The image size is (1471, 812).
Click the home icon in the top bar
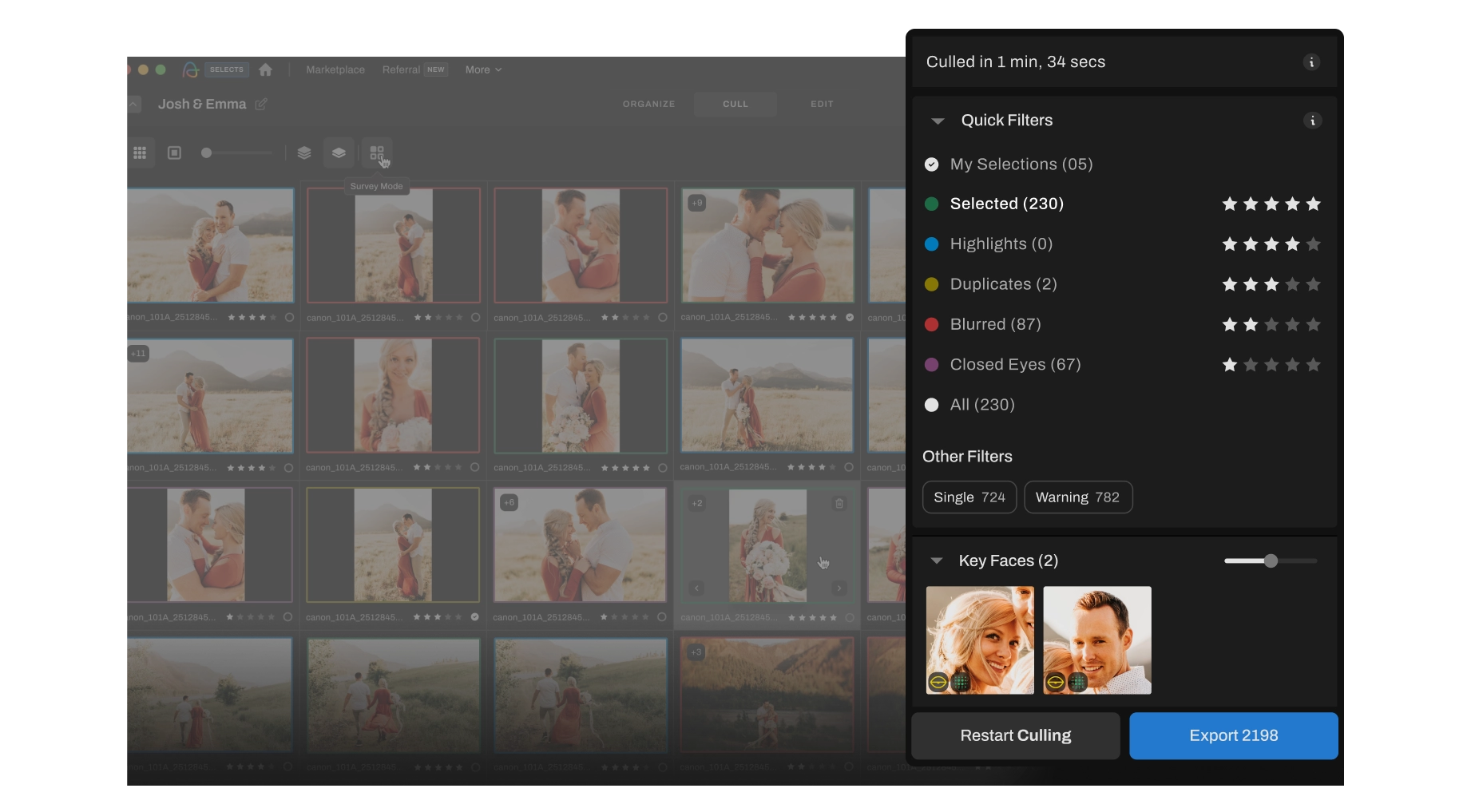[x=265, y=69]
